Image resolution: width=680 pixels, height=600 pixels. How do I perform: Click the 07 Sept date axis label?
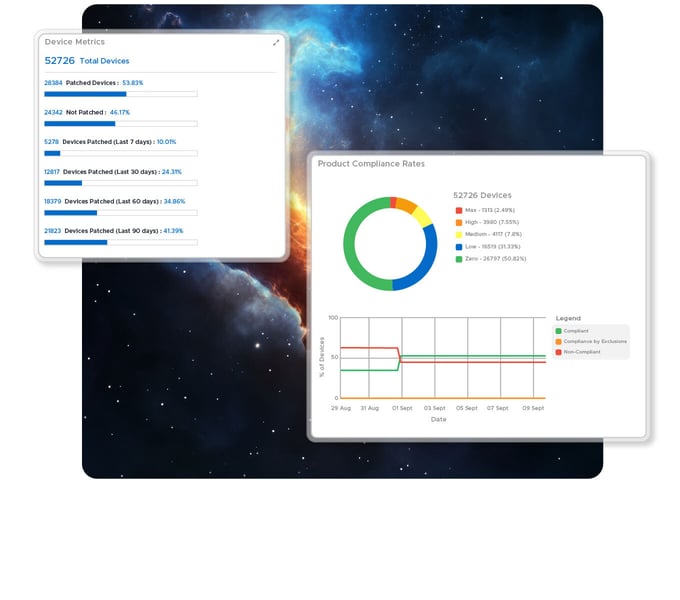pyautogui.click(x=497, y=408)
